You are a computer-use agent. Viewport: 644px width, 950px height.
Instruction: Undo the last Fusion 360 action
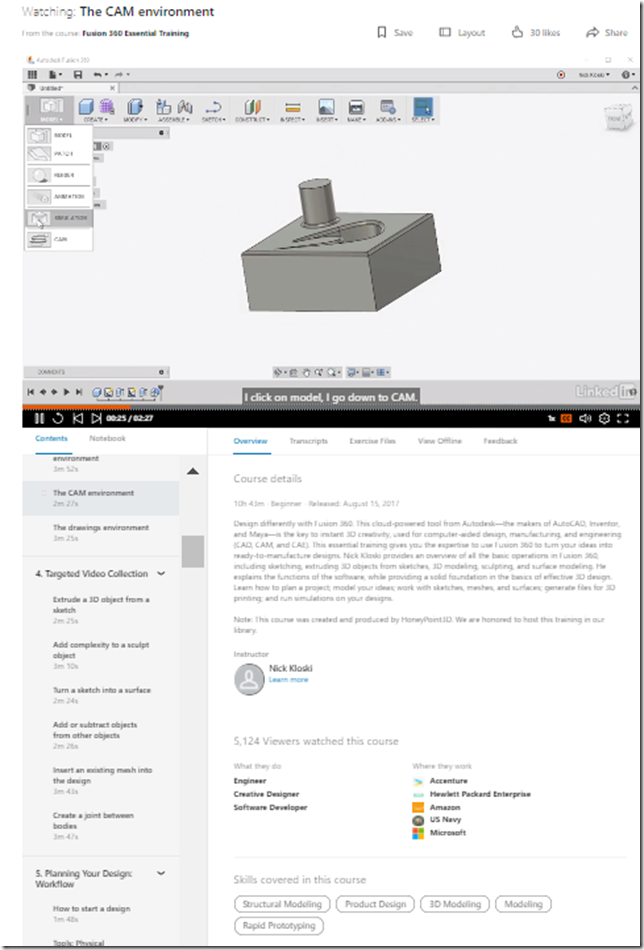100,75
